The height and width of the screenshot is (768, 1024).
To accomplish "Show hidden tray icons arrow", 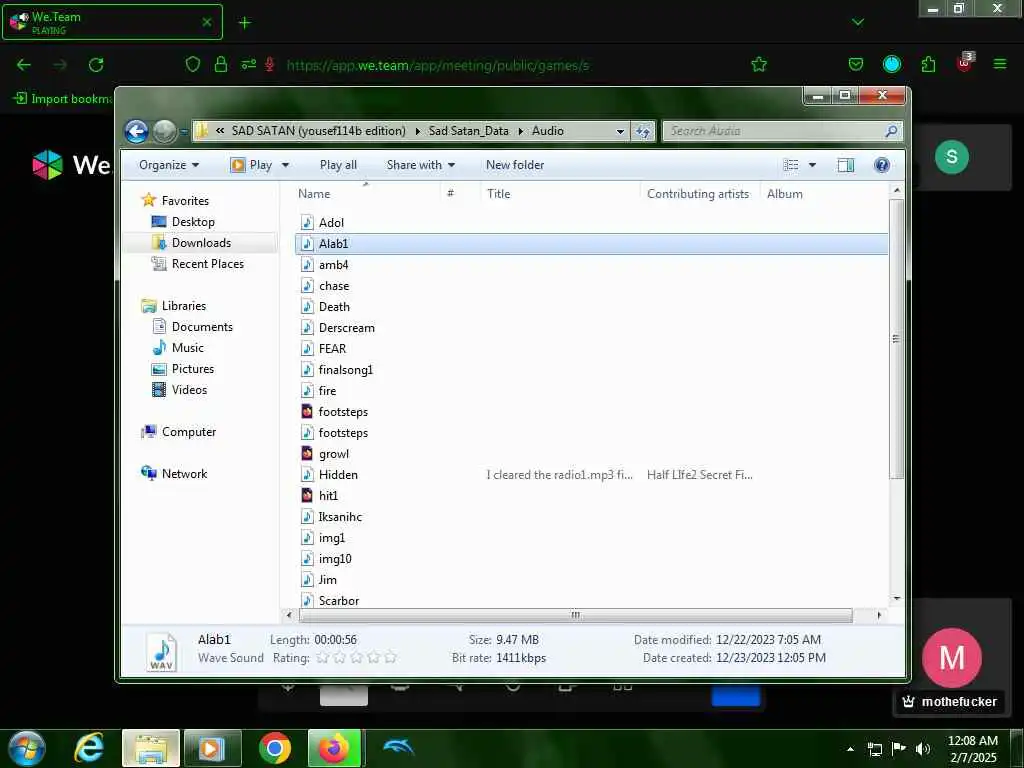I will [850, 749].
